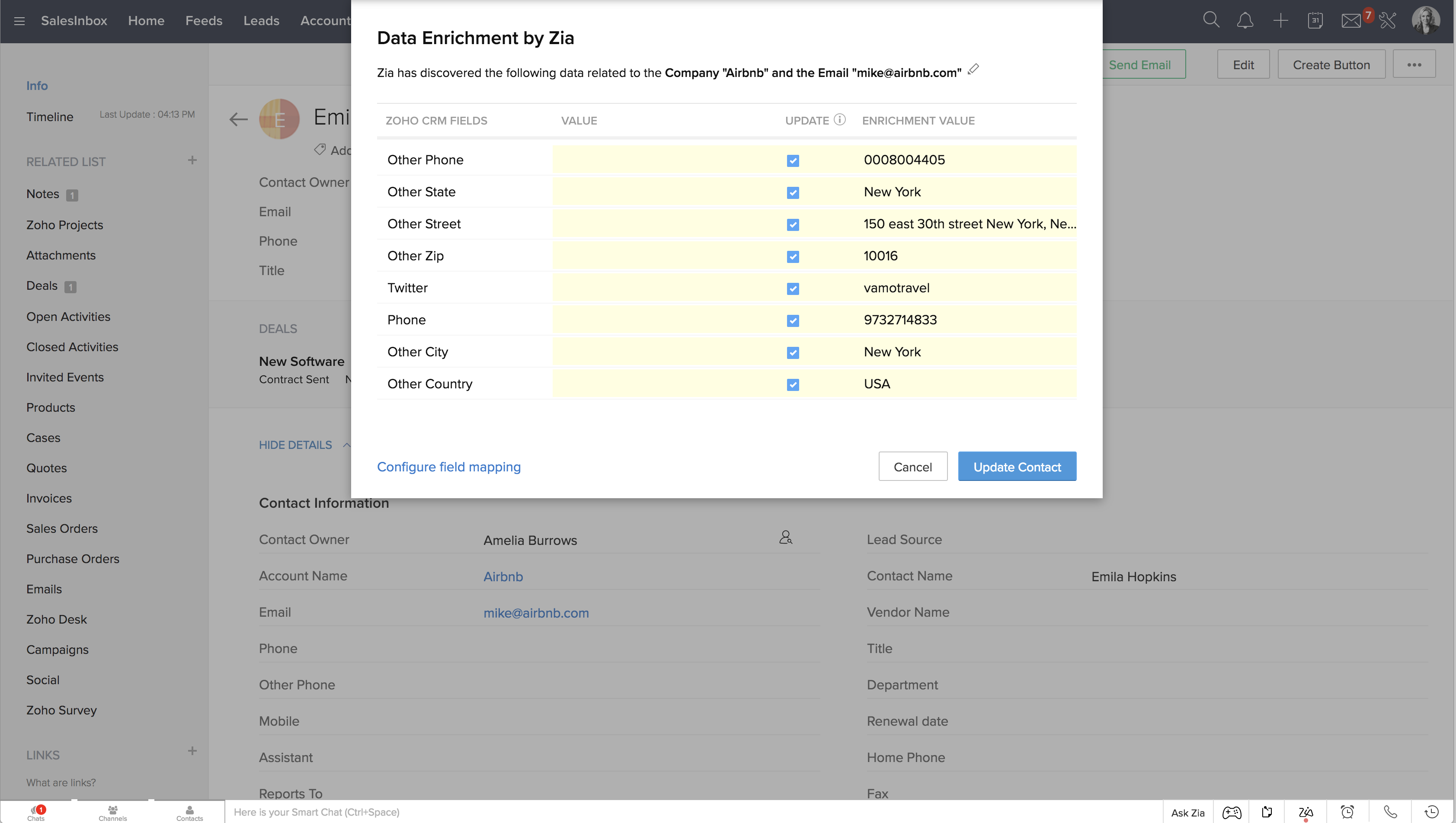Click the gamepad icon in bottom bar
The image size is (1456, 823).
1232,813
